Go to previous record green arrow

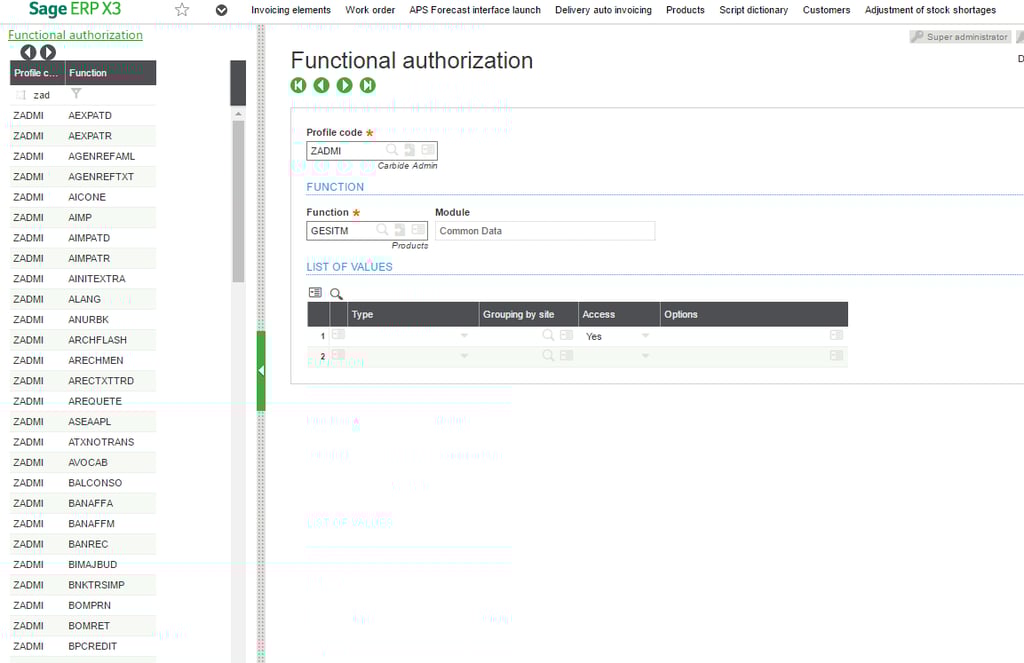pyautogui.click(x=321, y=85)
